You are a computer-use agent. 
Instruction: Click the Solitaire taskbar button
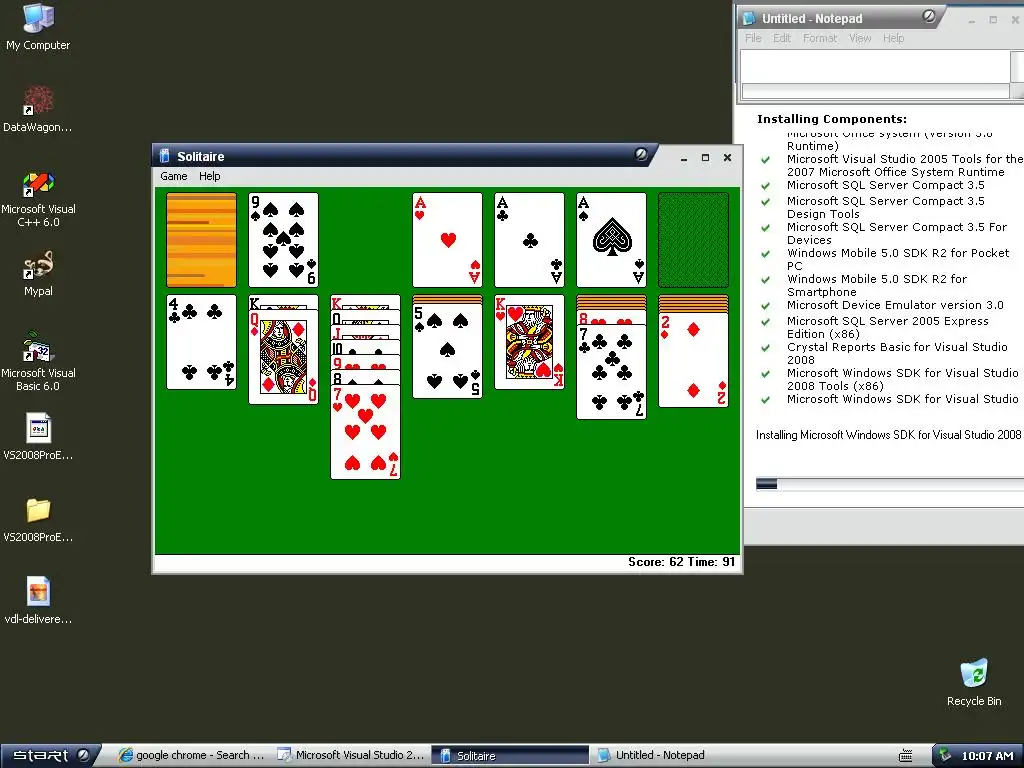509,756
